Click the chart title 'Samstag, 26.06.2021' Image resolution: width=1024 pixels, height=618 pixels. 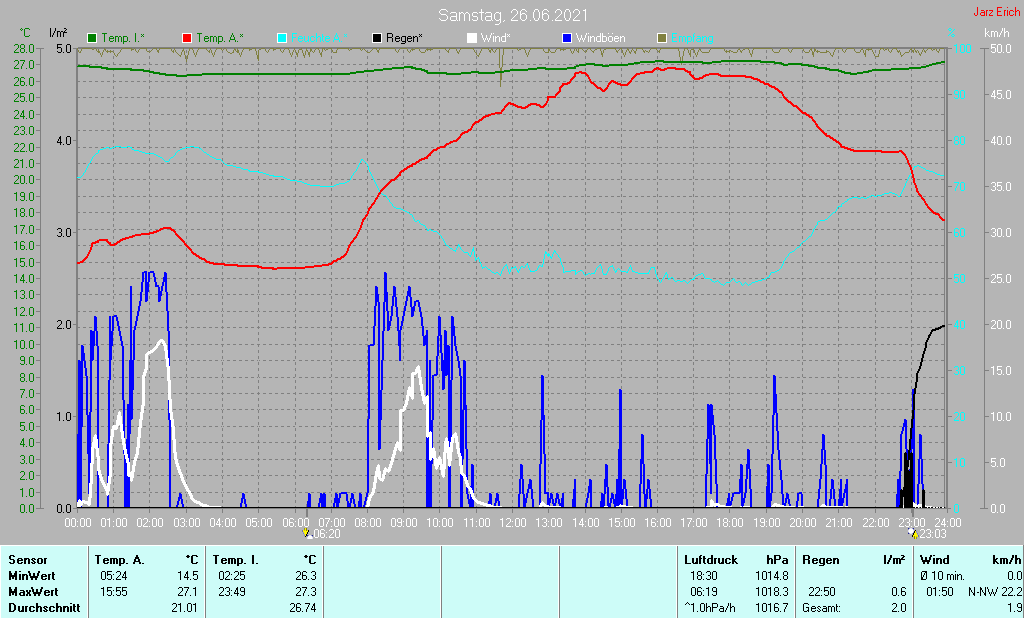point(513,15)
